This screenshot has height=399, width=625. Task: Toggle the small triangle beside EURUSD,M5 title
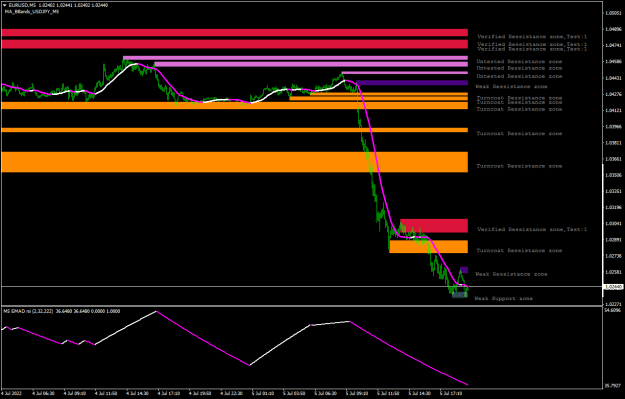click(x=5, y=5)
